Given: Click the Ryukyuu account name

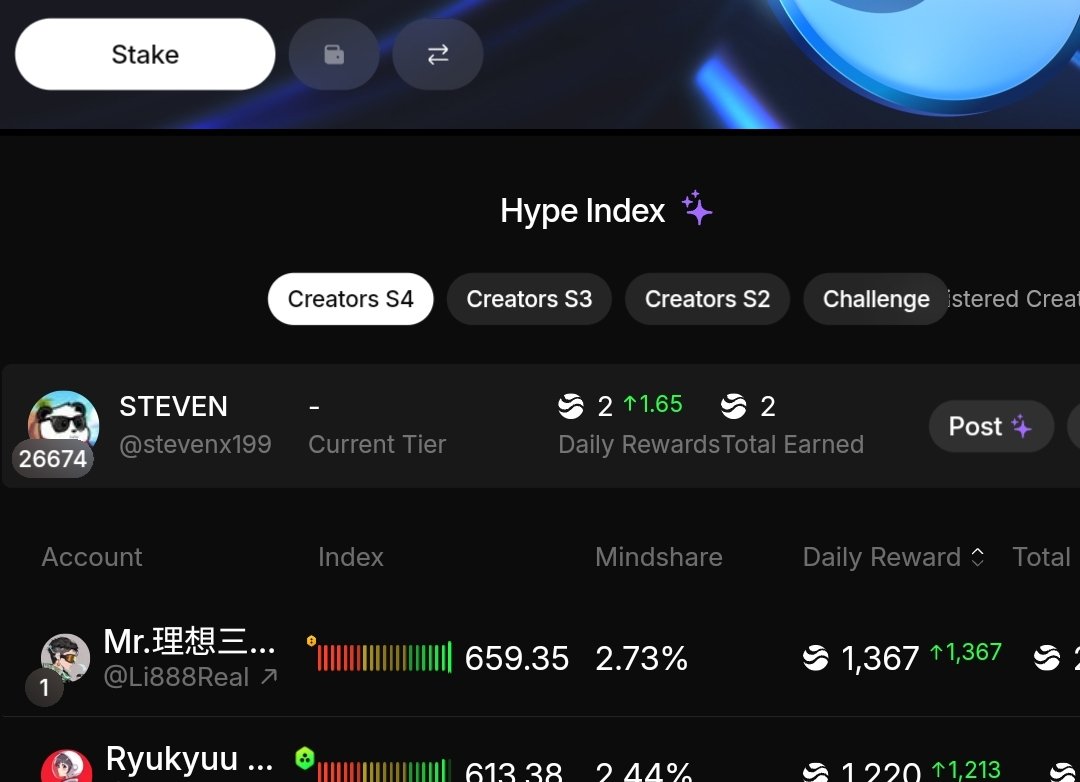Looking at the screenshot, I should point(189,759).
